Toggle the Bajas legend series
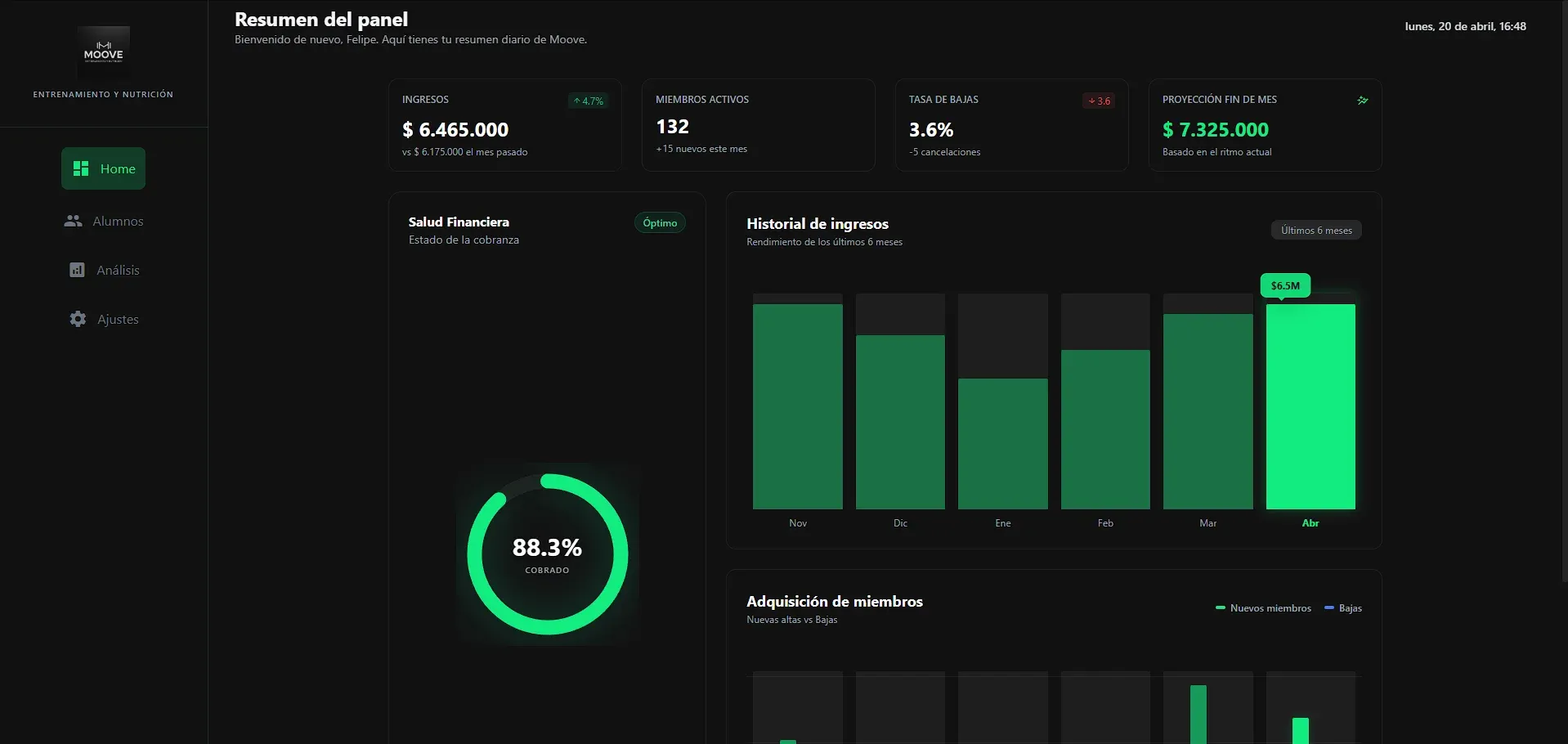The width and height of the screenshot is (1568, 744). tap(1343, 608)
